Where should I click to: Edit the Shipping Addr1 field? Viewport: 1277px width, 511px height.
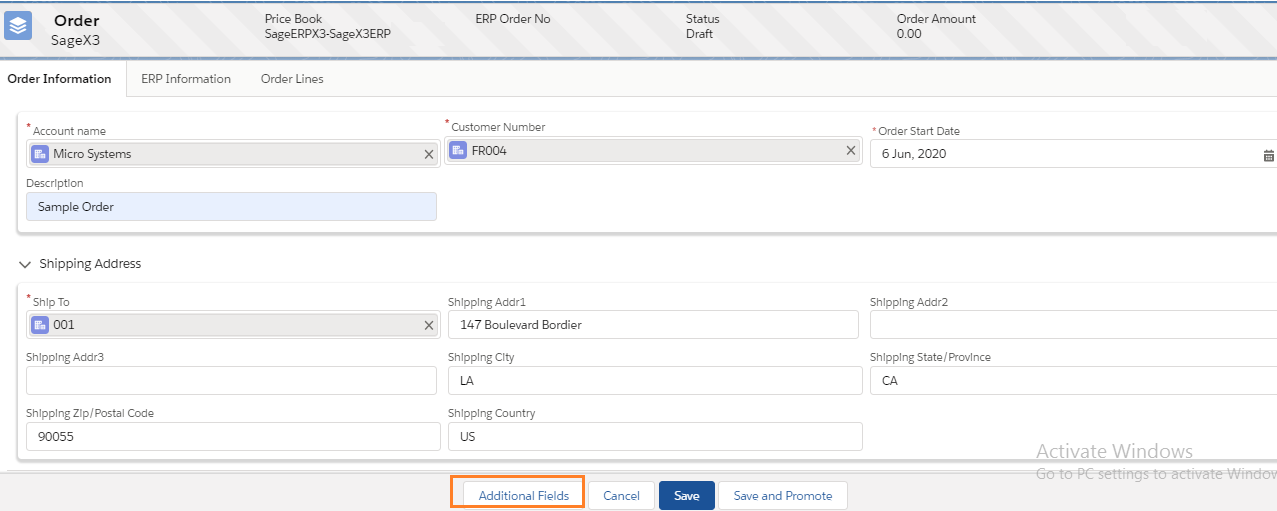[x=654, y=325]
